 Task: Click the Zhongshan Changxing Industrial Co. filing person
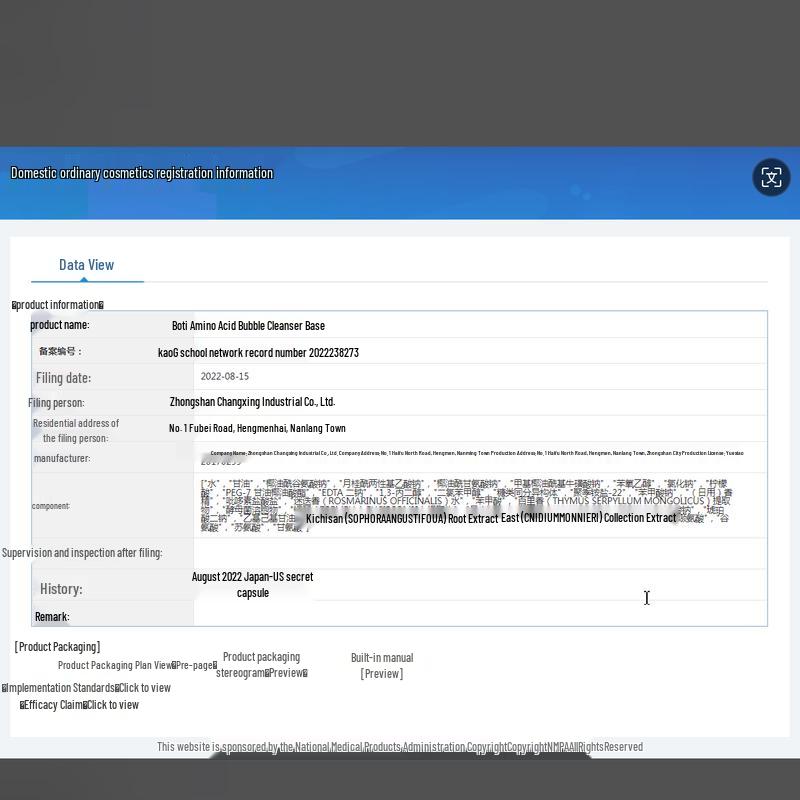click(x=252, y=402)
